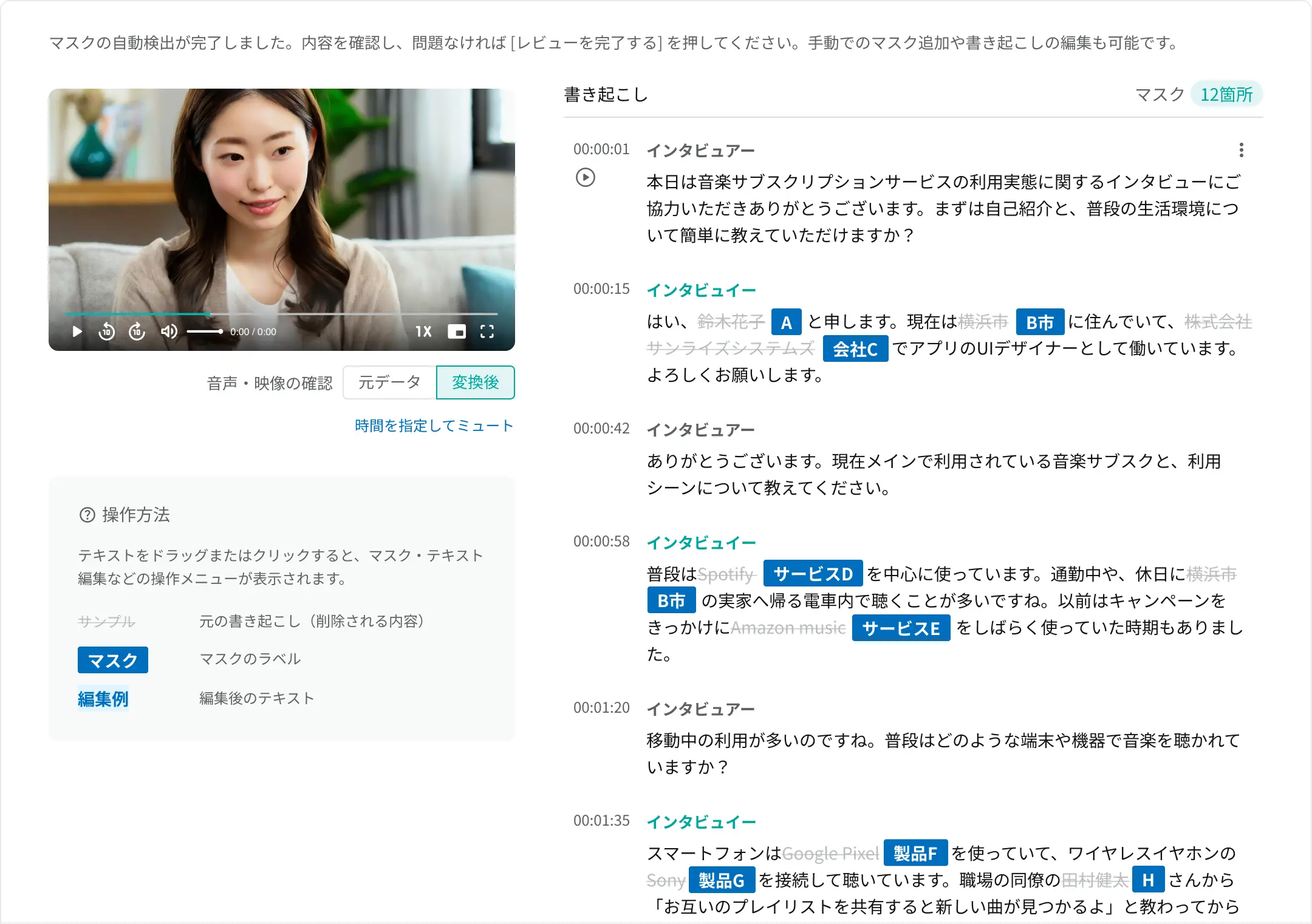Switch to 元データ view

coord(390,382)
